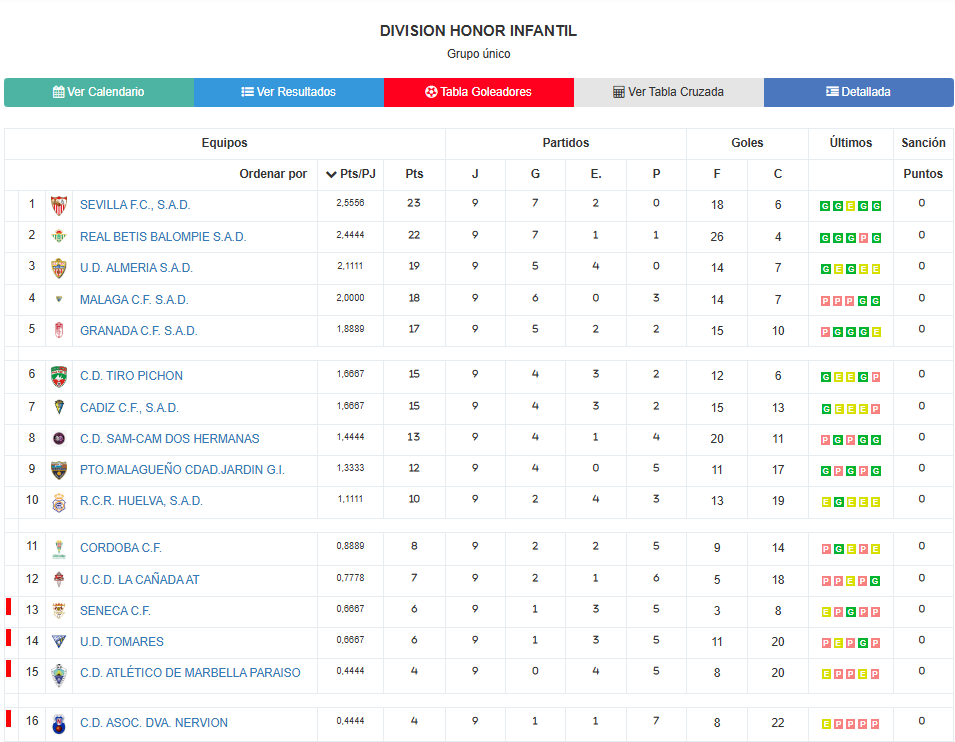
Task: Click Nervion goals against value 22
Action: pos(778,723)
